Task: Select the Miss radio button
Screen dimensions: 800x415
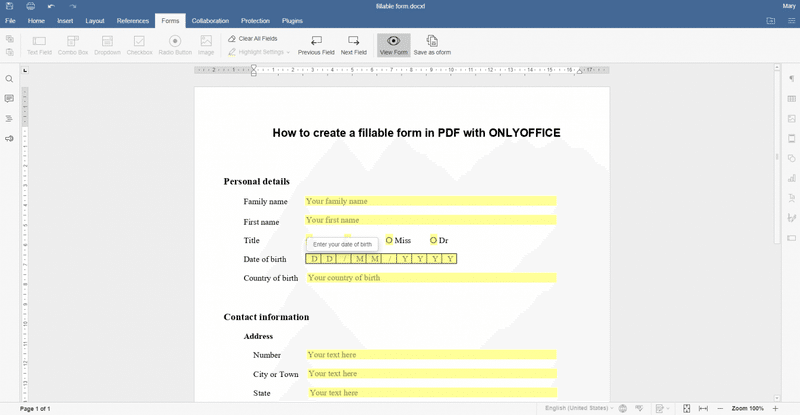Action: click(x=389, y=240)
